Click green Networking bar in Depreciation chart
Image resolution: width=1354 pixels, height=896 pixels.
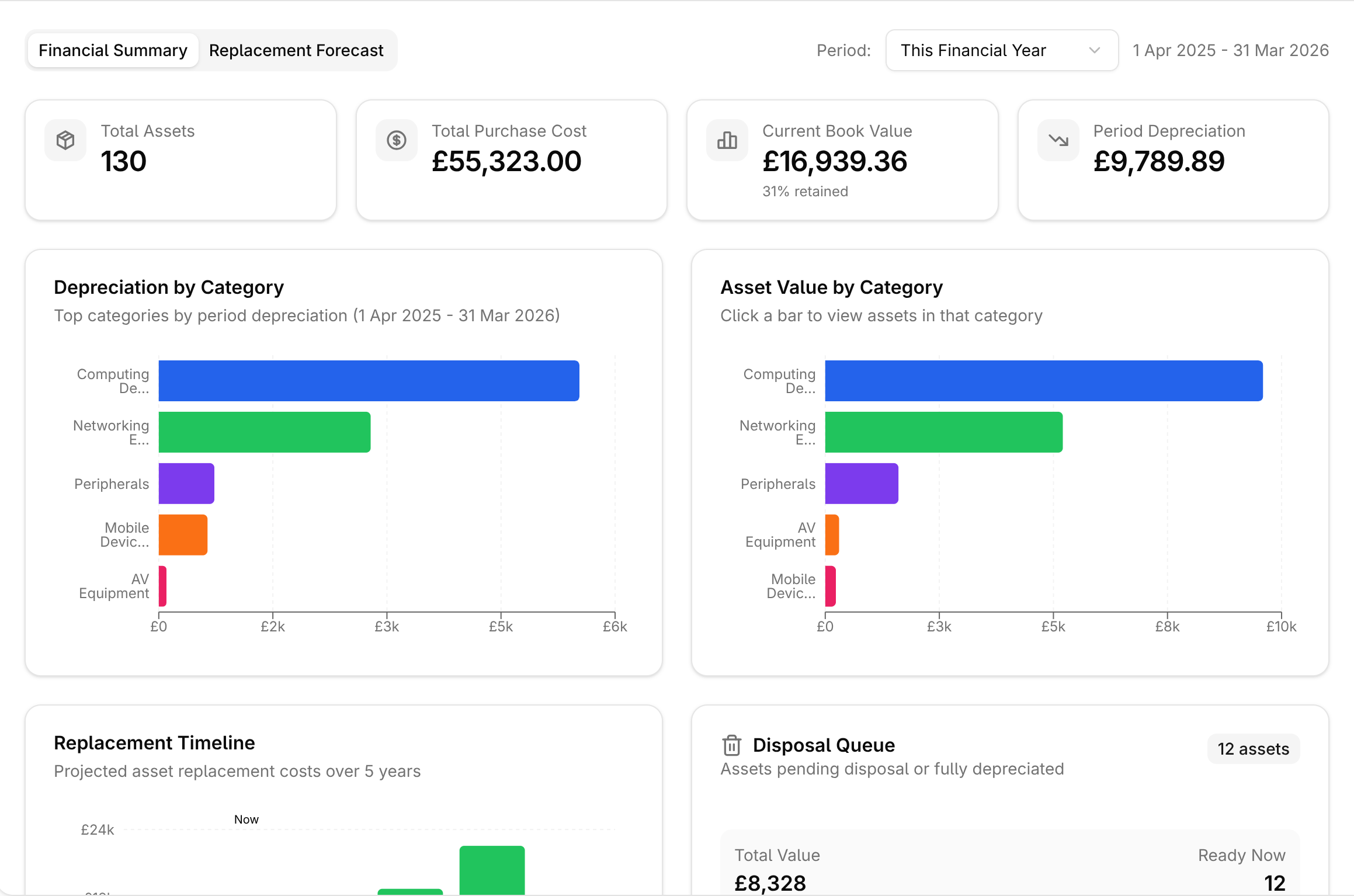point(264,432)
